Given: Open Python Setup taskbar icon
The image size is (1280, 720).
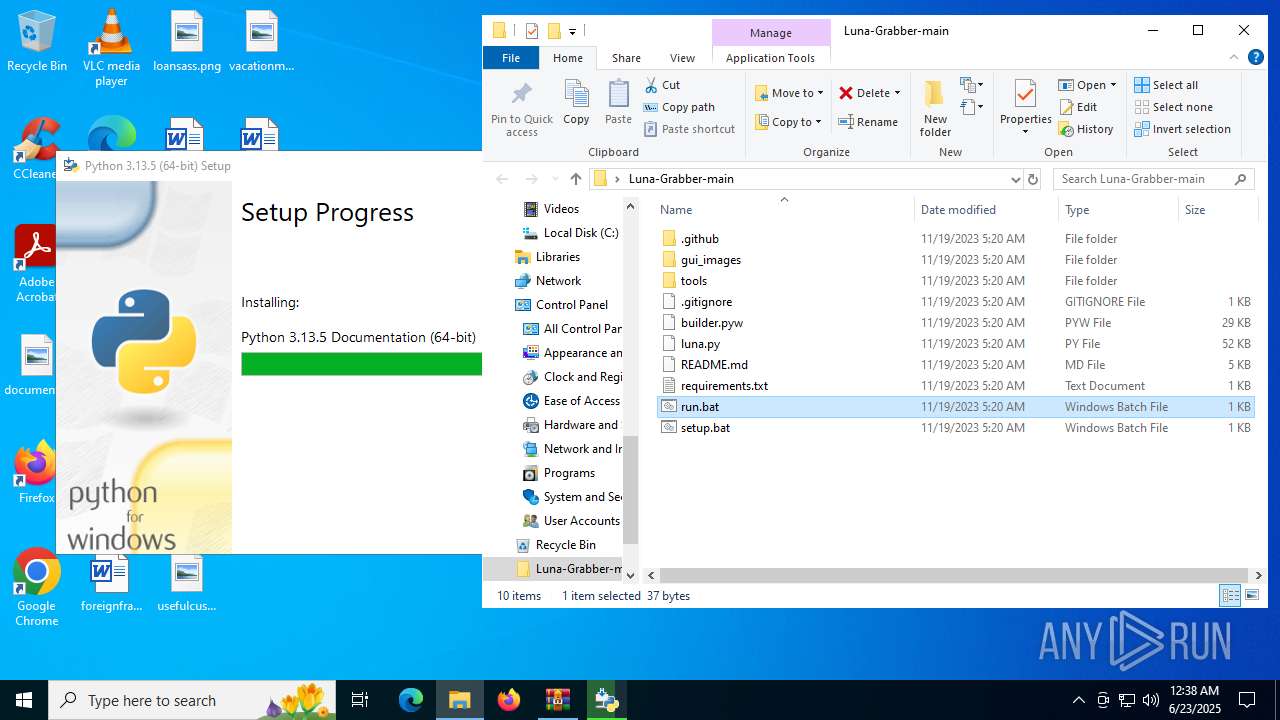Looking at the screenshot, I should click(x=606, y=700).
